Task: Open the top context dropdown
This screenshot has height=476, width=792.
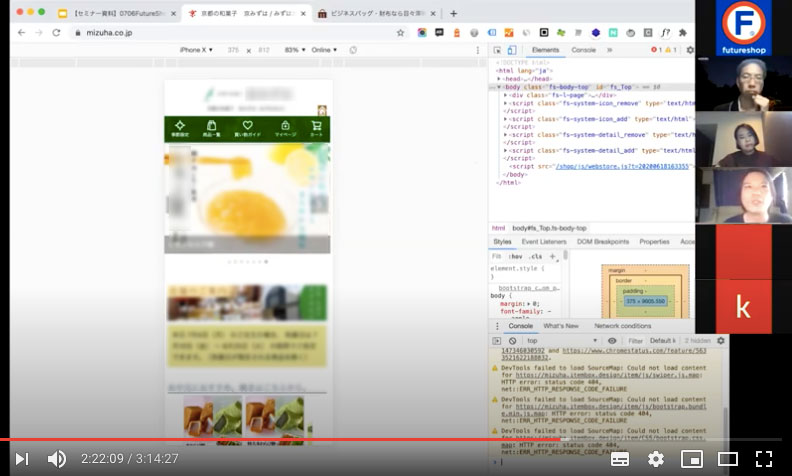Action: click(562, 341)
